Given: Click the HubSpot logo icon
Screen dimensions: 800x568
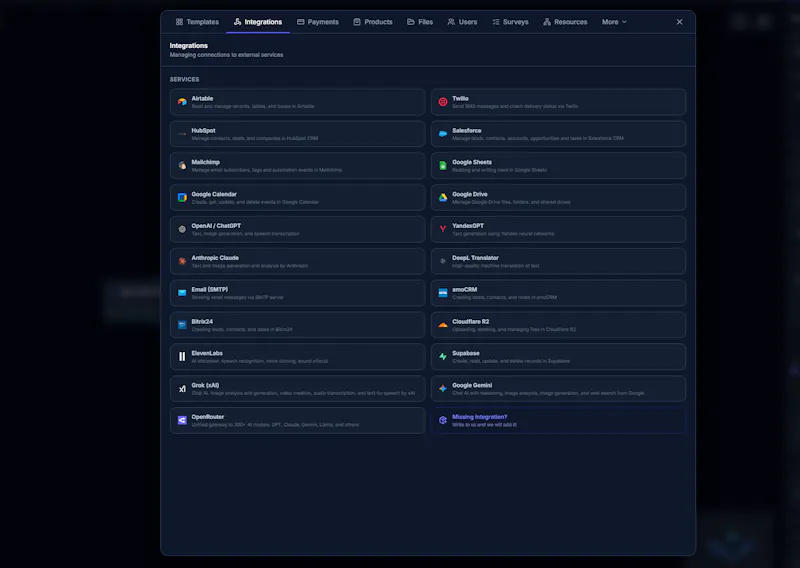Looking at the screenshot, I should tap(182, 134).
